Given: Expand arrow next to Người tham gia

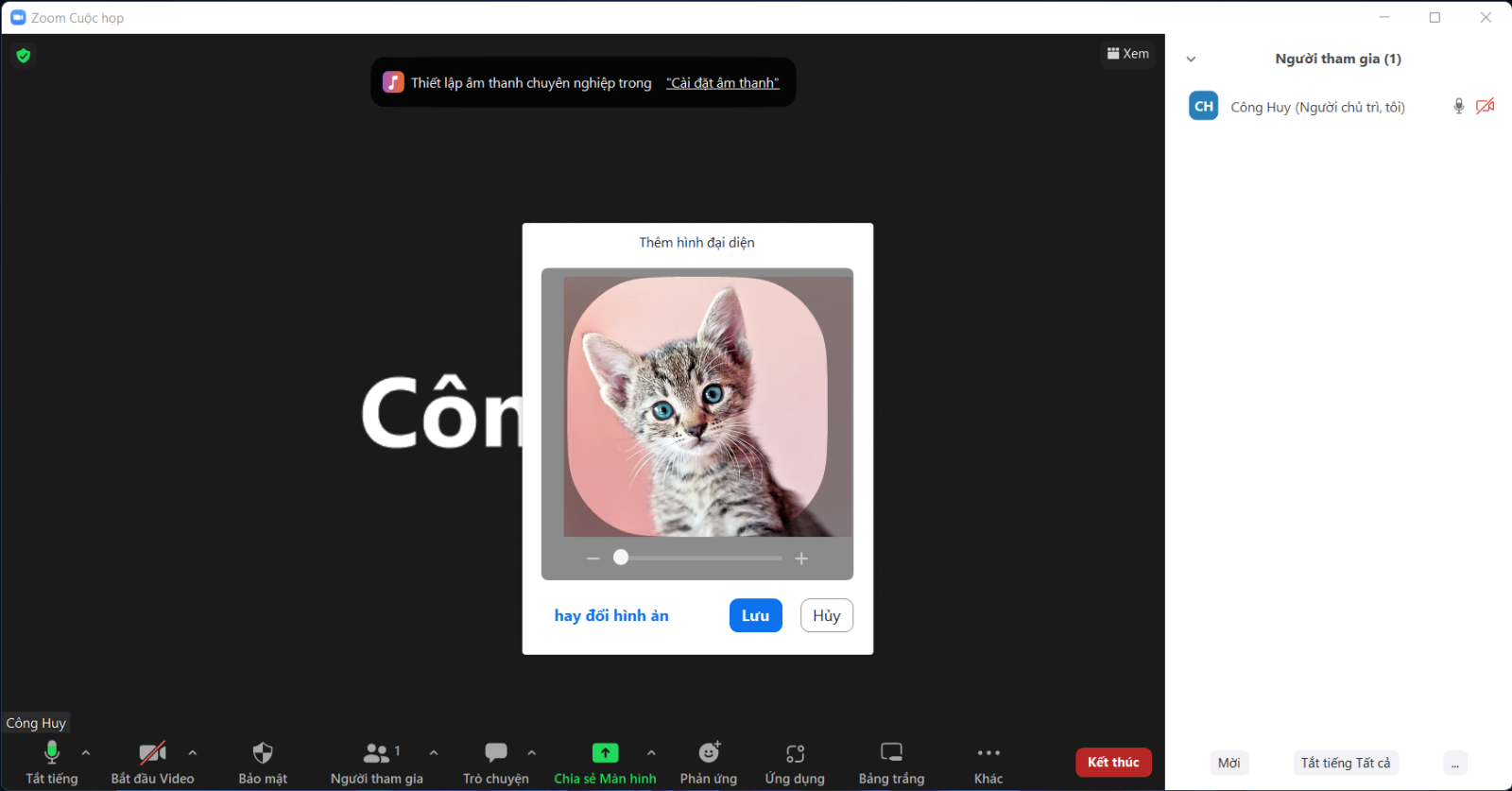Looking at the screenshot, I should 434,753.
